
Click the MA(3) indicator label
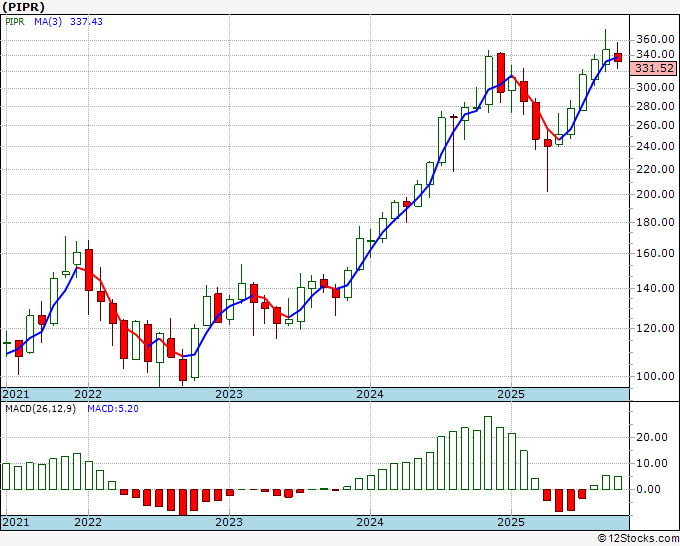point(48,22)
